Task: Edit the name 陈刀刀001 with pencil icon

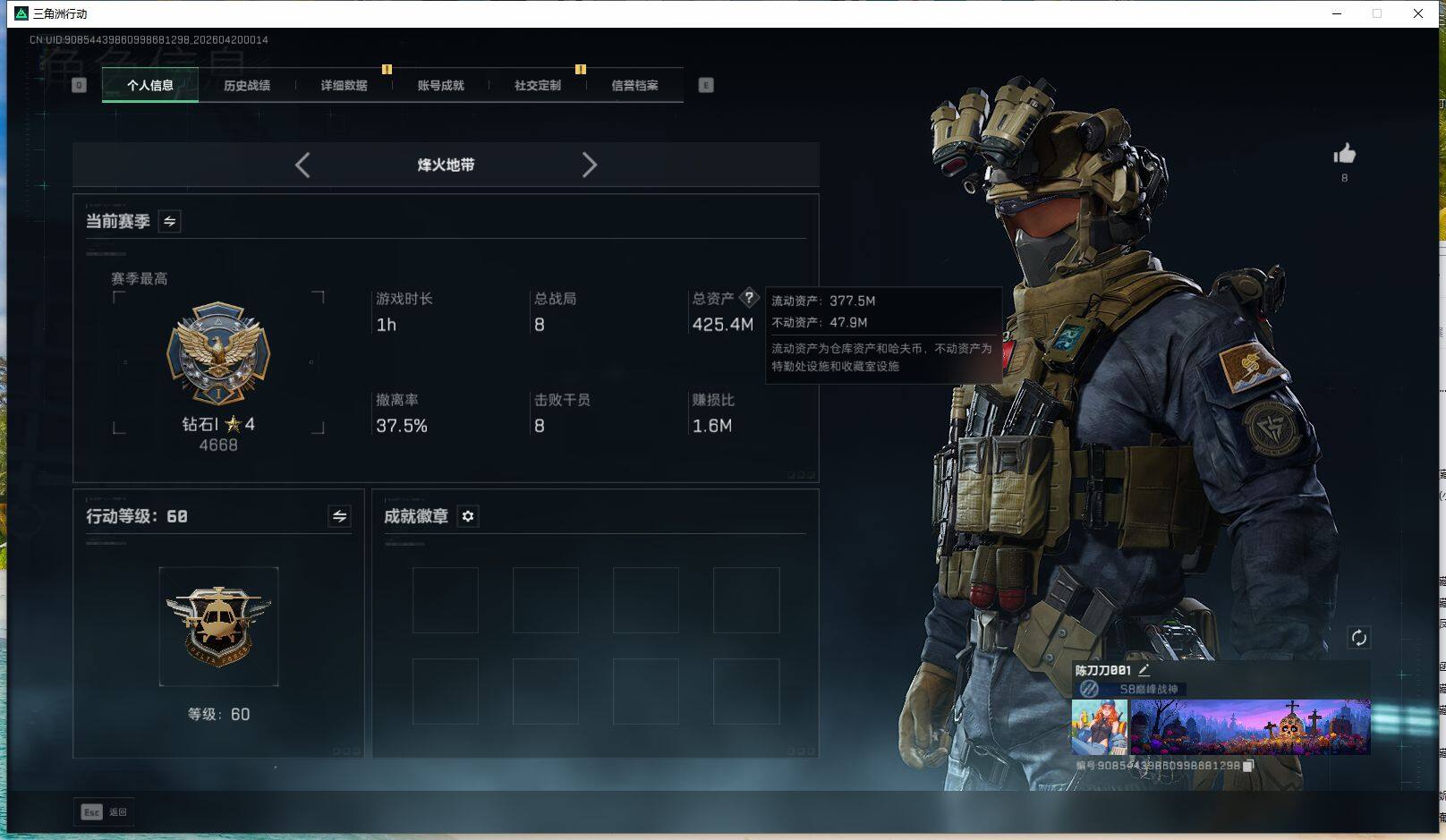Action: (x=1144, y=669)
